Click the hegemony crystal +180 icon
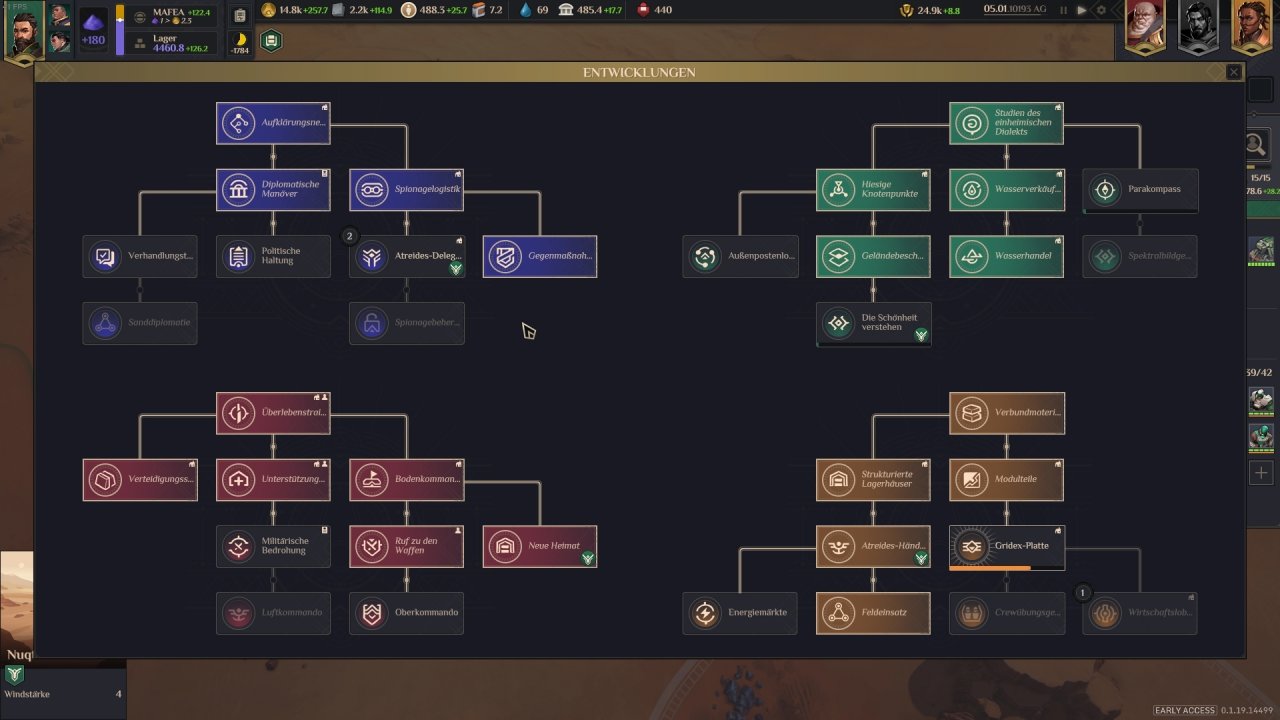The width and height of the screenshot is (1280, 720). coord(93,30)
